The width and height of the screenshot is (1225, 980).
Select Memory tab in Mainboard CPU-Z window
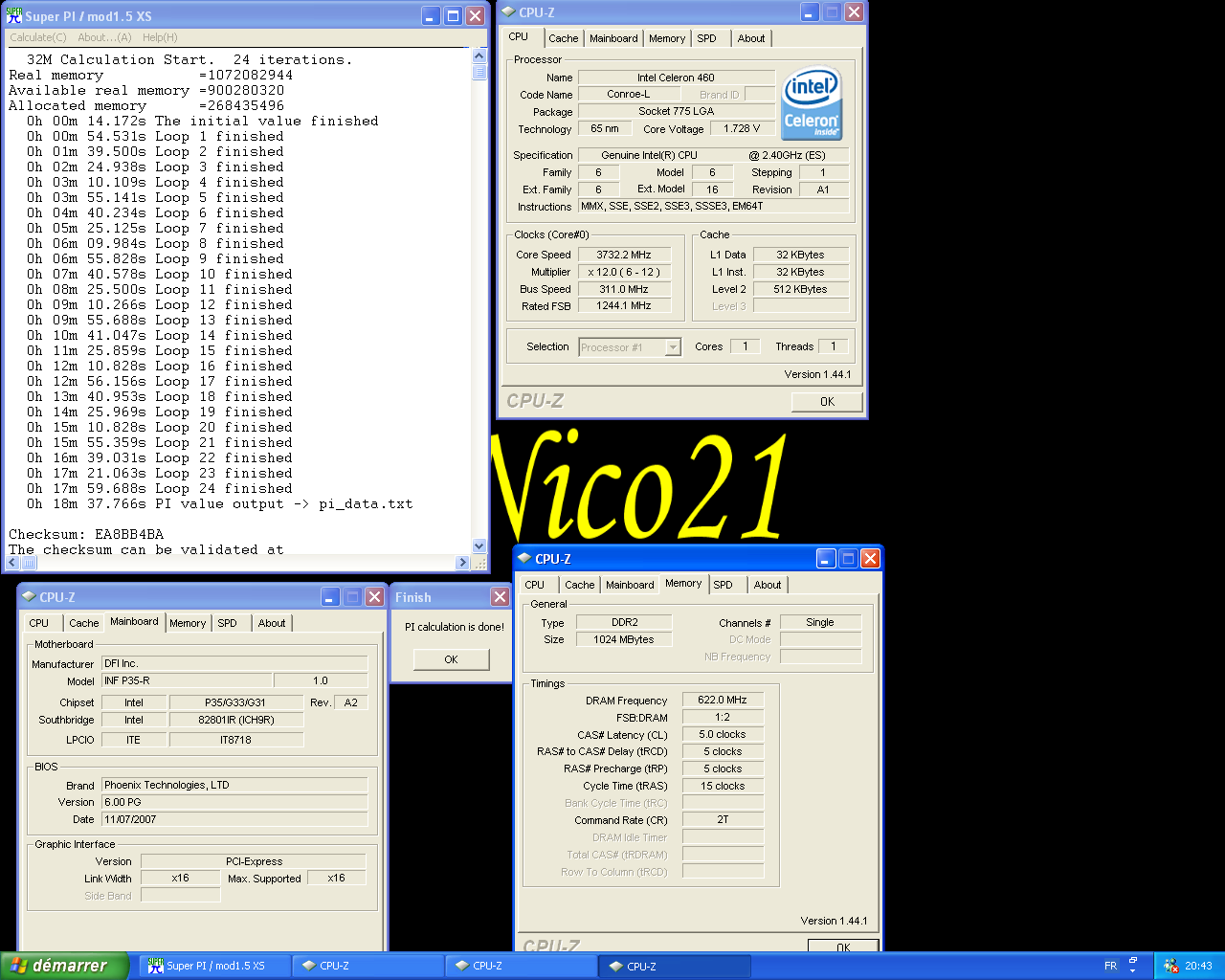(x=188, y=623)
